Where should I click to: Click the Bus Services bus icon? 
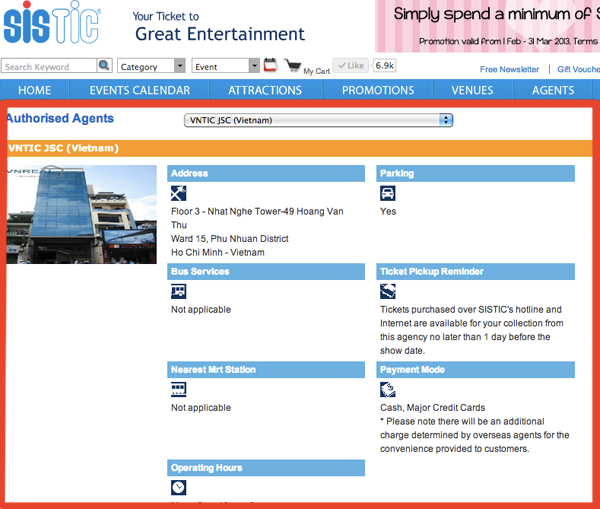[x=178, y=292]
